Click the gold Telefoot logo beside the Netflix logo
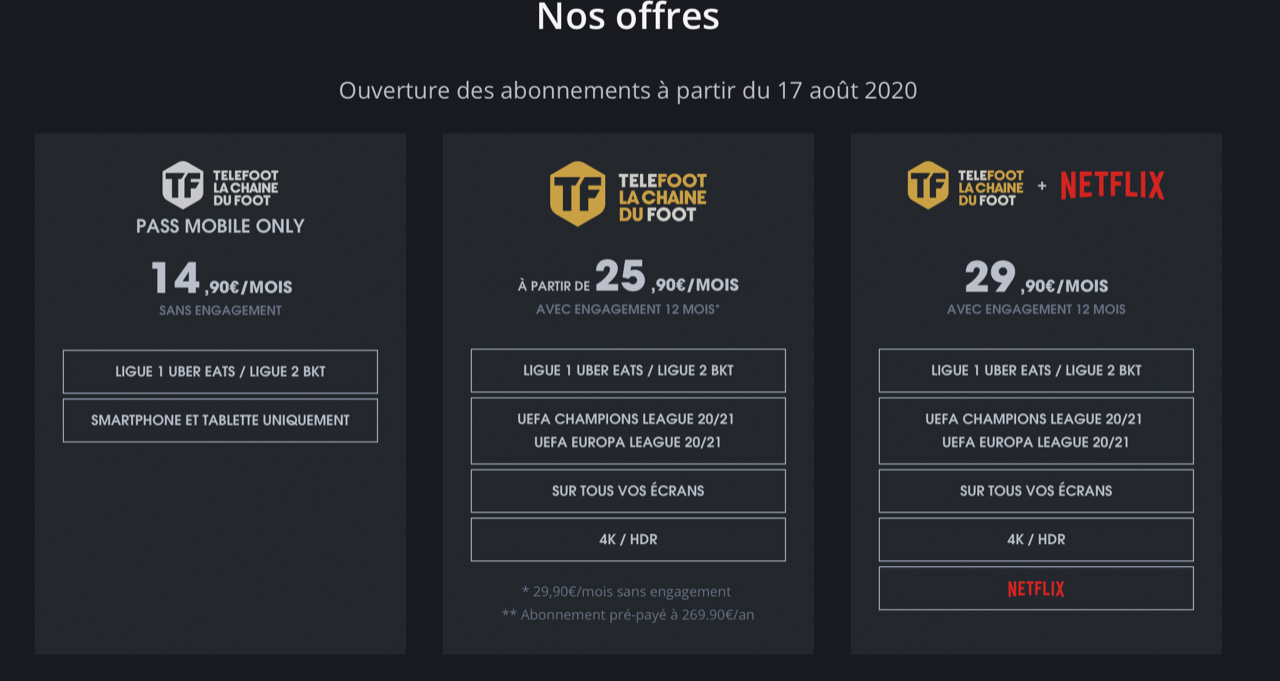 coord(966,186)
